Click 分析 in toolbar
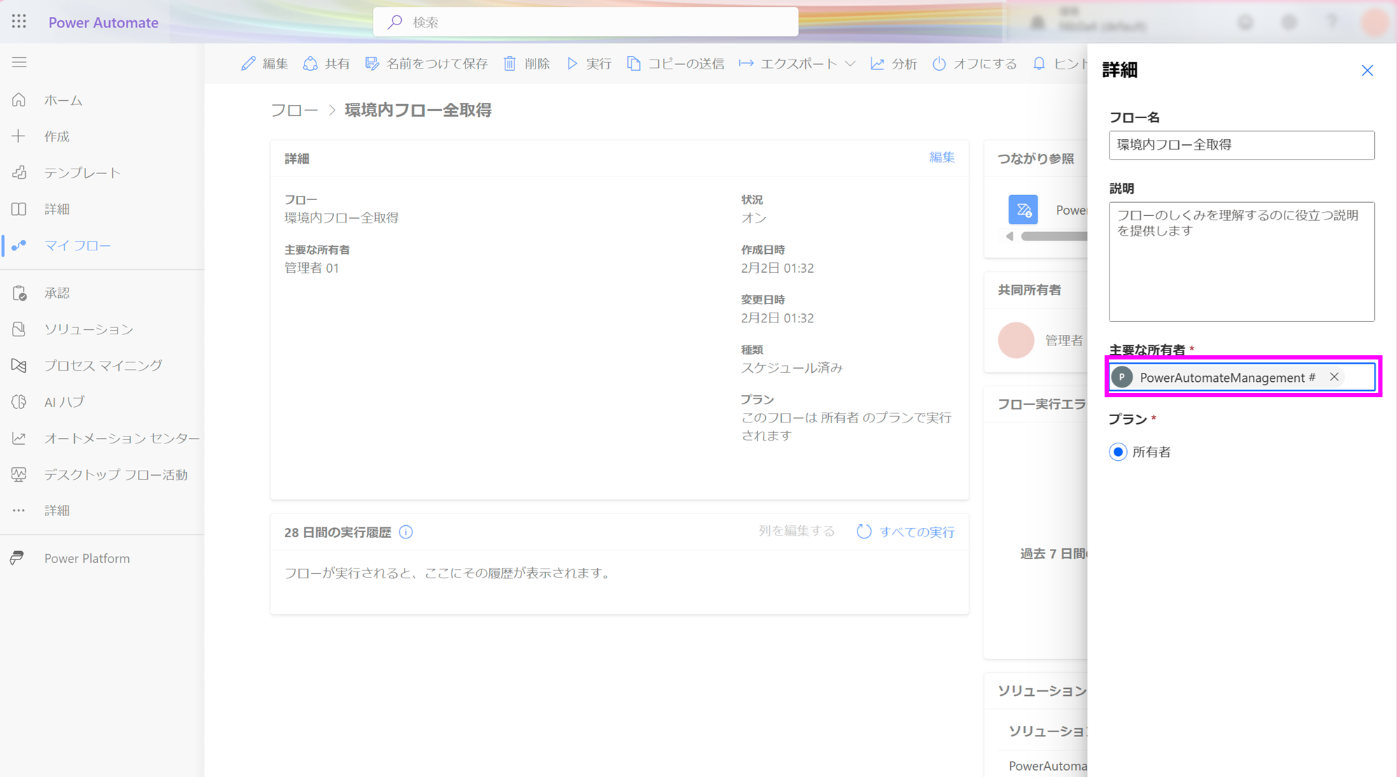 (x=893, y=63)
